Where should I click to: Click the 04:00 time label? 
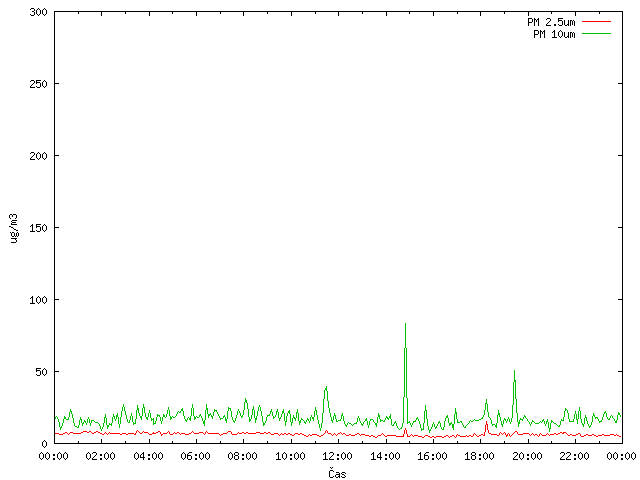coord(148,456)
